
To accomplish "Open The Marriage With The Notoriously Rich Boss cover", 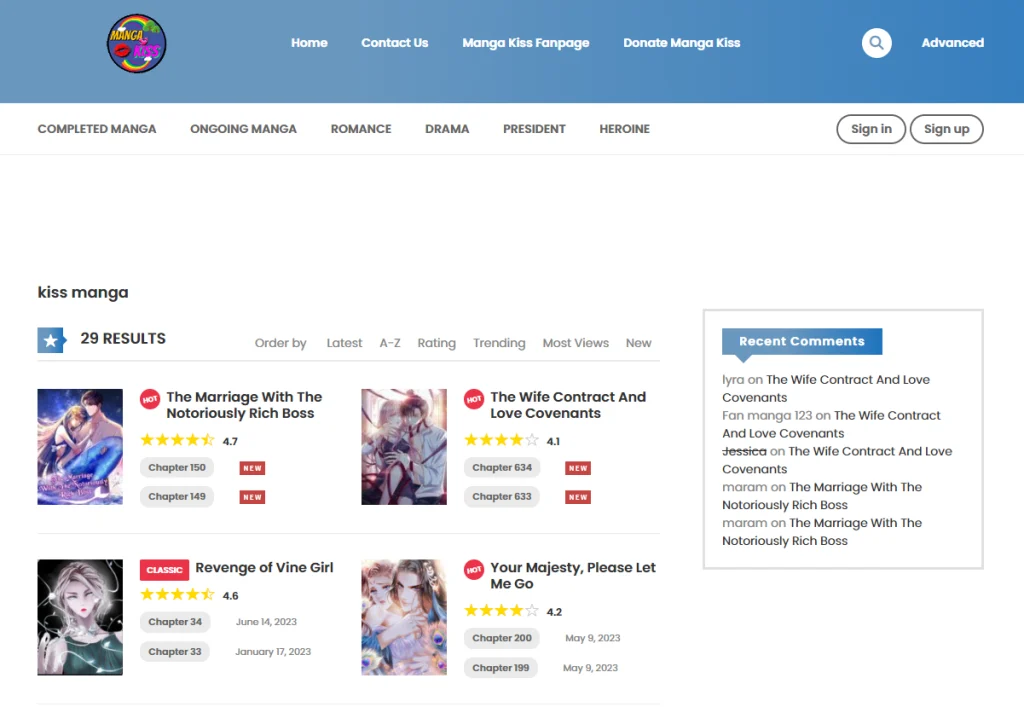I will (x=80, y=447).
